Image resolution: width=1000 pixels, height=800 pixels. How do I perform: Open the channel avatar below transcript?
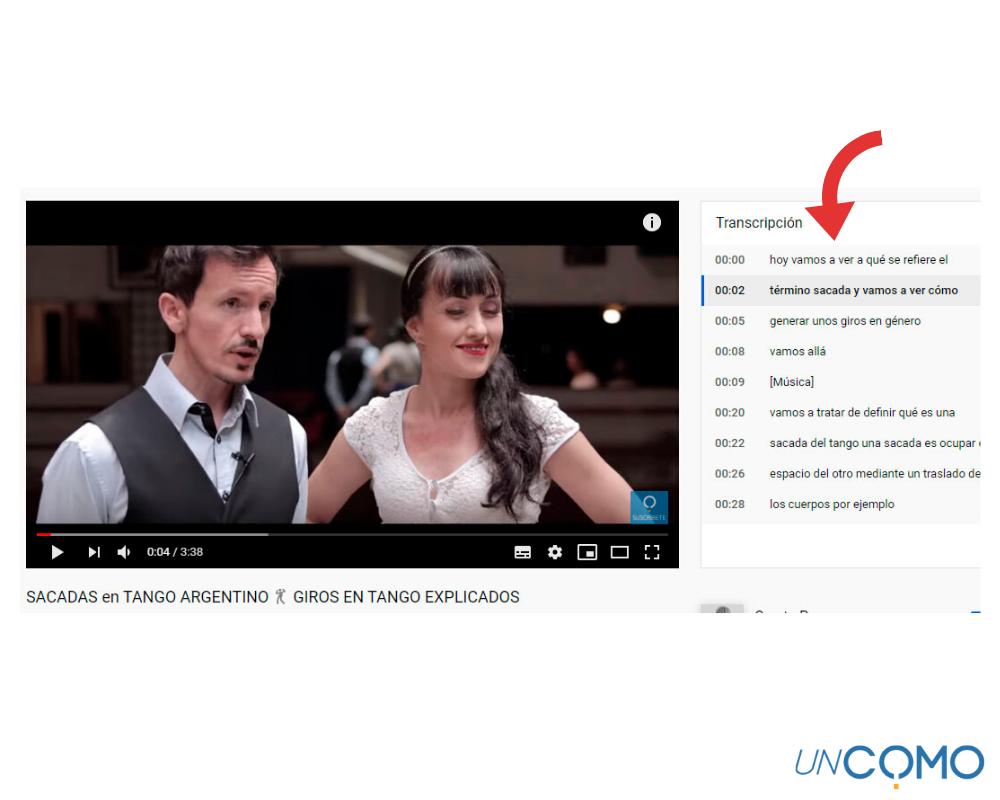click(x=722, y=610)
